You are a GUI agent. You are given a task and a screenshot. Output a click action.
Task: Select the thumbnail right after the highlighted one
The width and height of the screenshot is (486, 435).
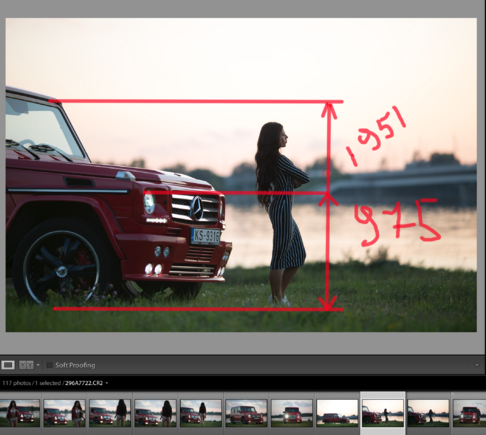tap(428, 413)
